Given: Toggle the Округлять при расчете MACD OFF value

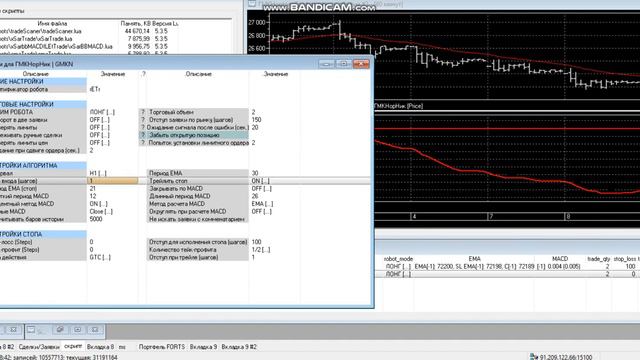Looking at the screenshot, I should 262,211.
